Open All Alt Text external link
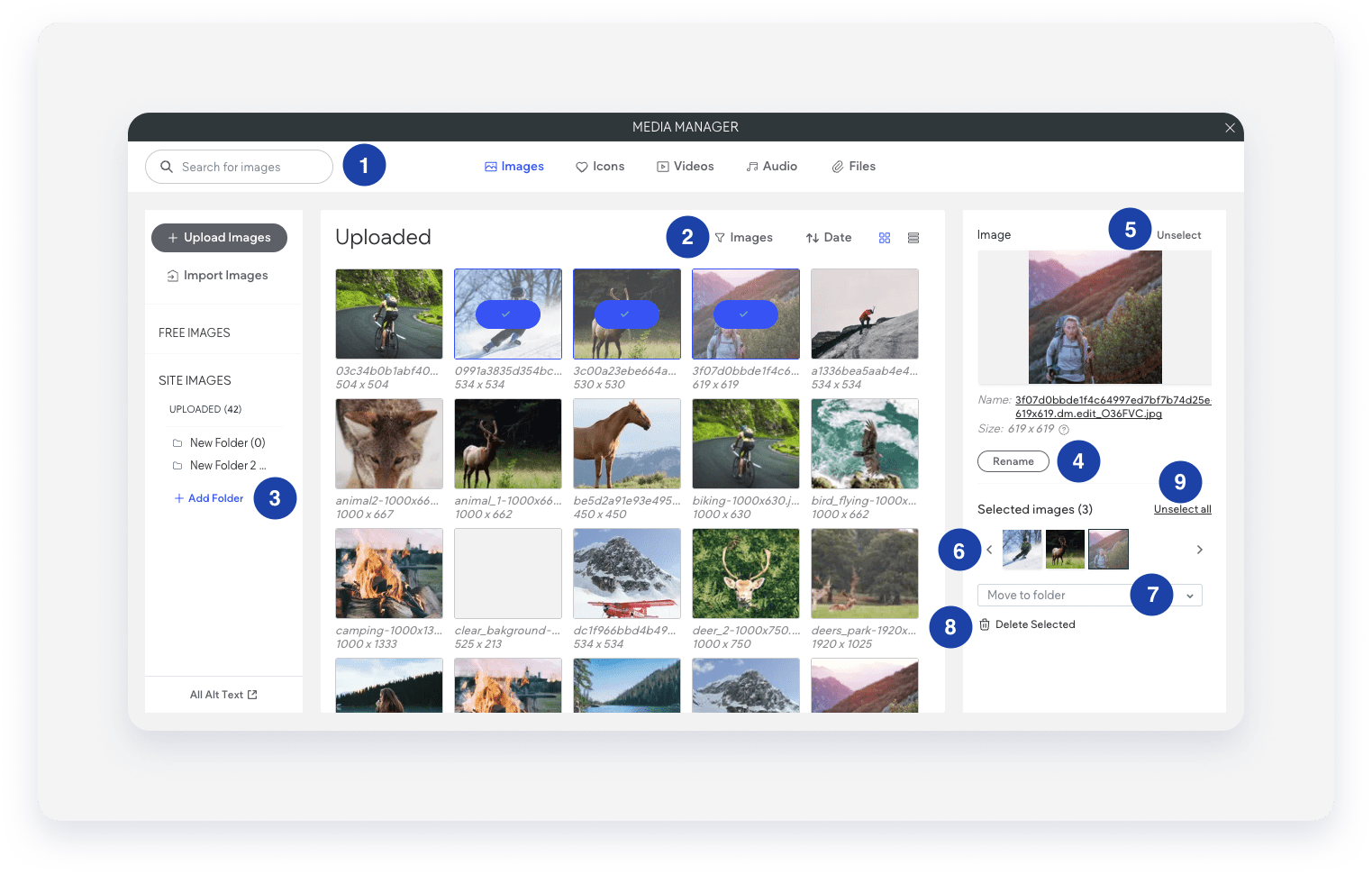 (x=223, y=694)
